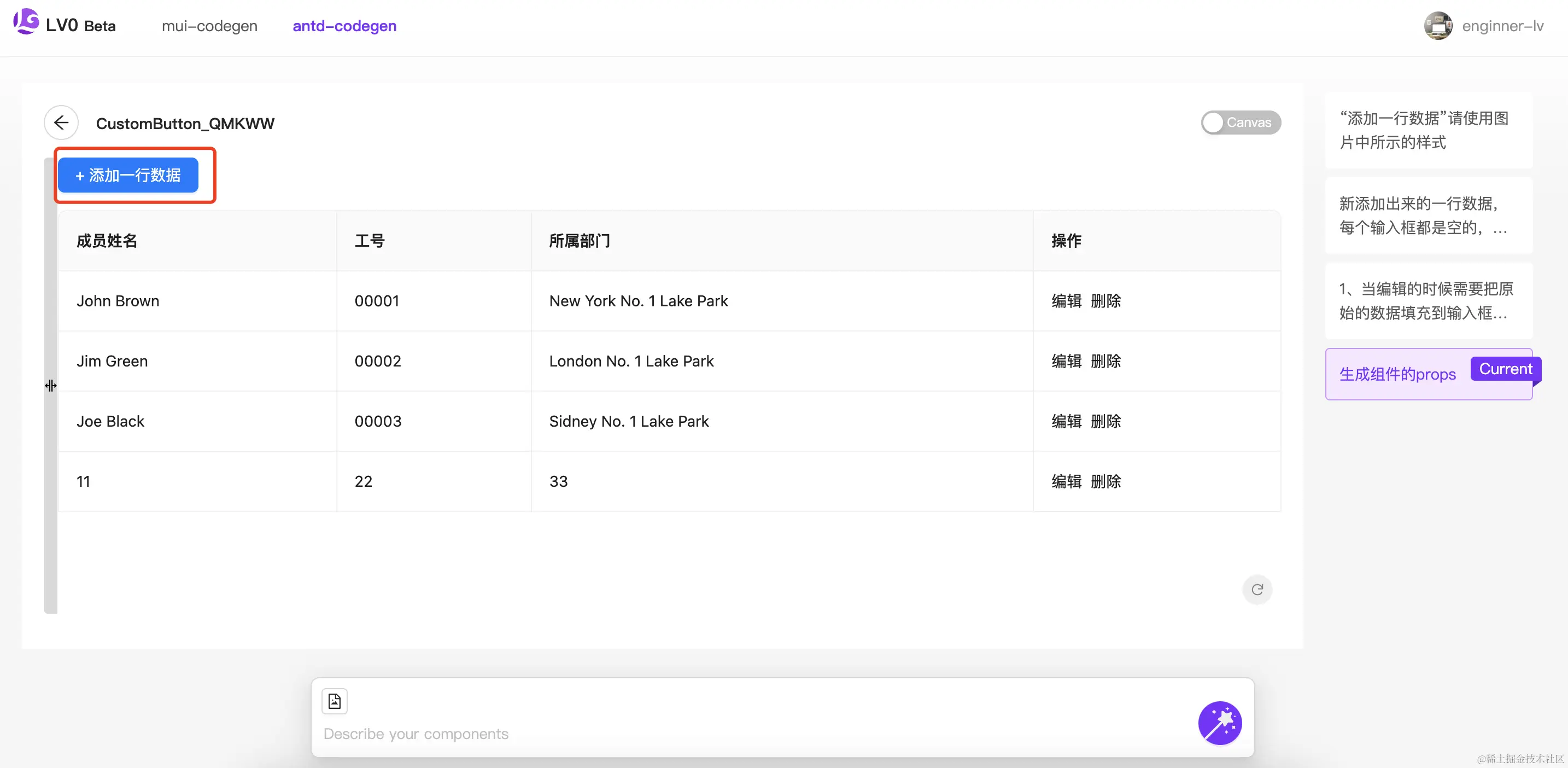Click 编辑 for Jim Green row

[x=1067, y=361]
